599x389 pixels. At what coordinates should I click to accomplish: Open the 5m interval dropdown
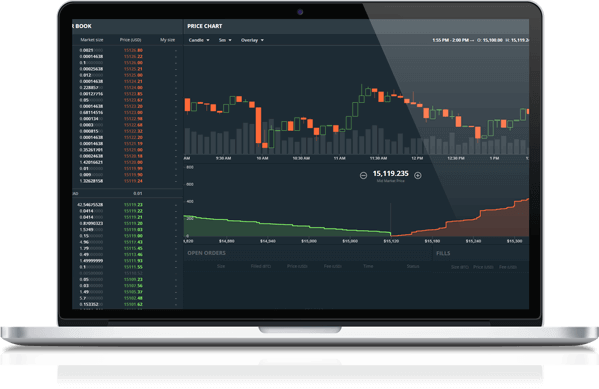coord(225,40)
